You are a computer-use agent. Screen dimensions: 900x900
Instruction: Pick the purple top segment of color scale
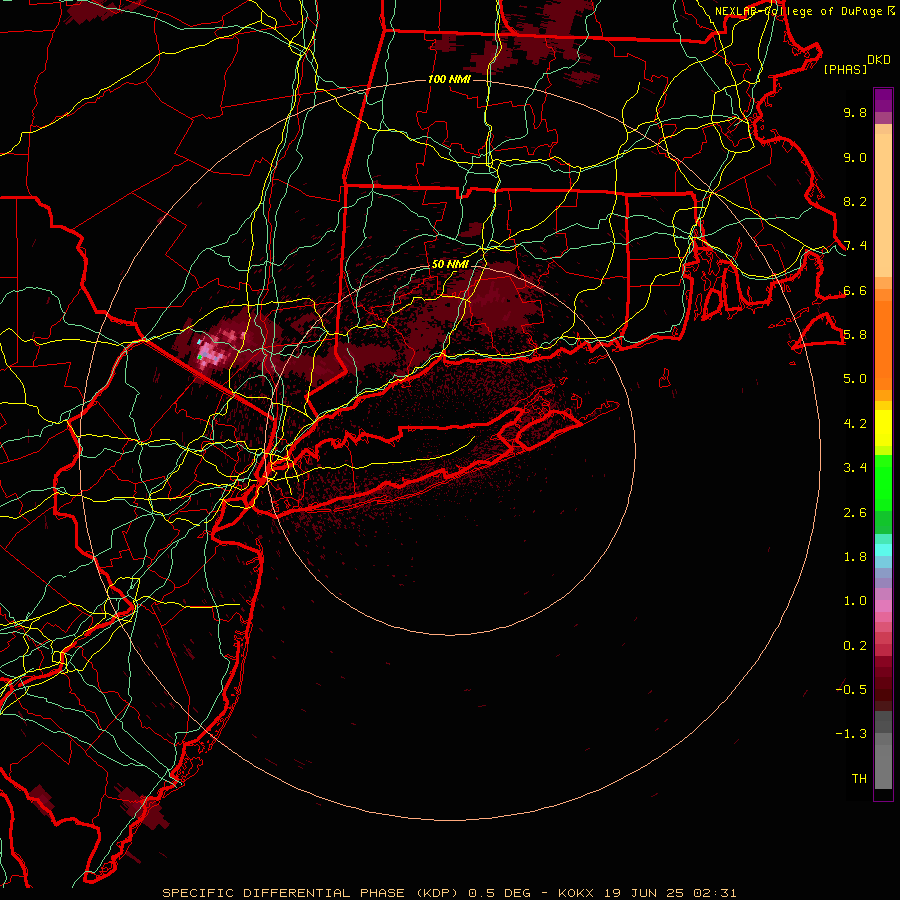pos(883,100)
